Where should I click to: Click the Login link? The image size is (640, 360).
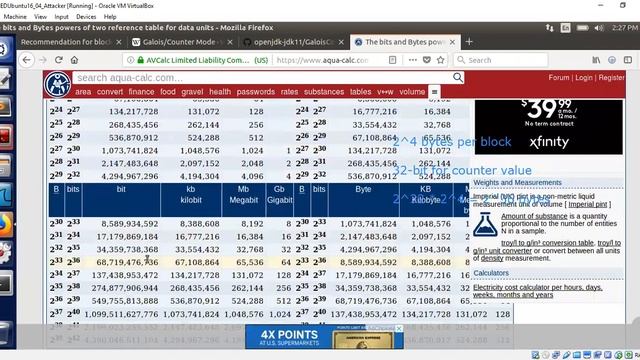[x=584, y=78]
